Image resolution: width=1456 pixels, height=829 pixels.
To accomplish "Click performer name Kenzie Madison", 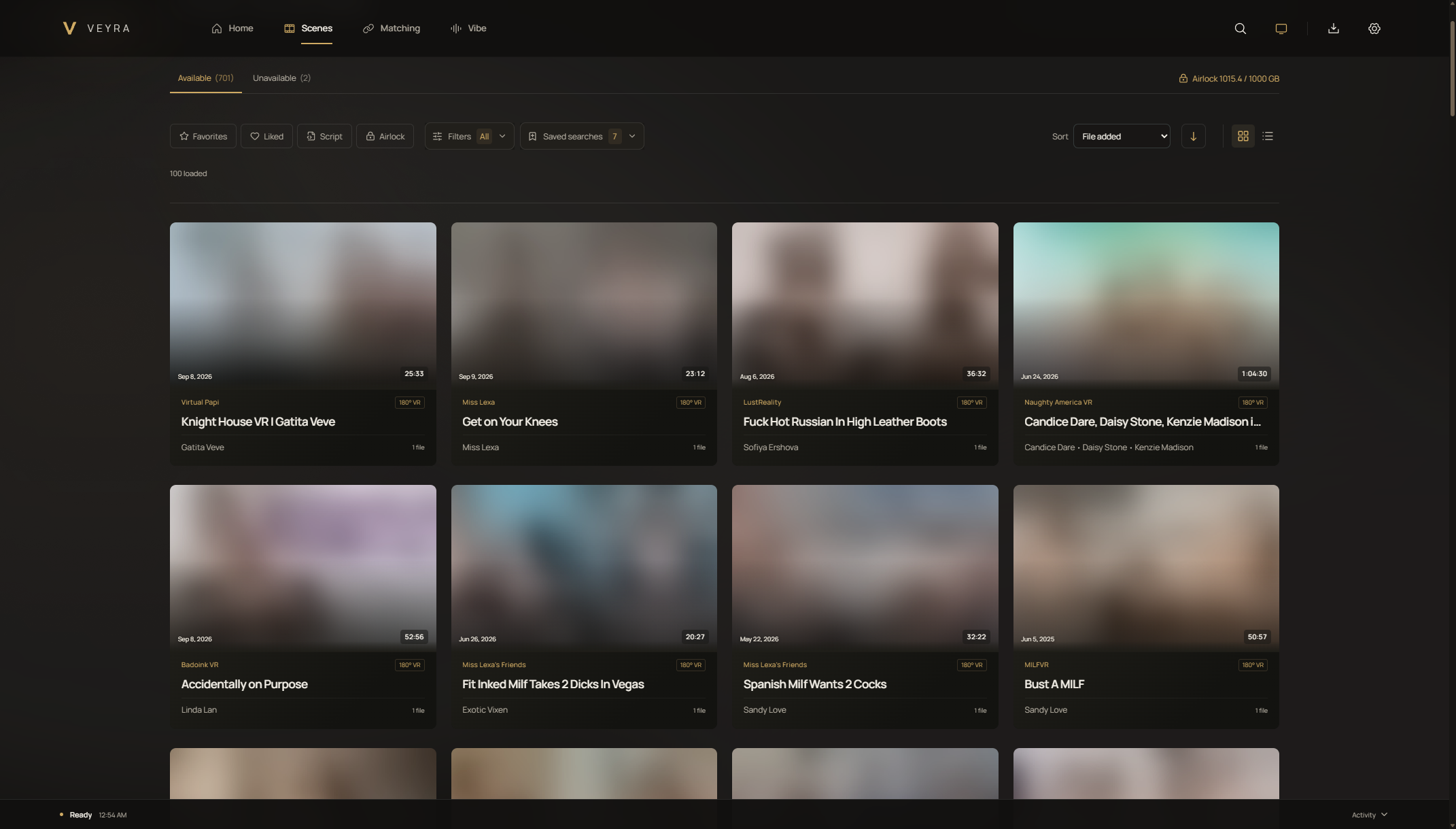I will [1164, 447].
